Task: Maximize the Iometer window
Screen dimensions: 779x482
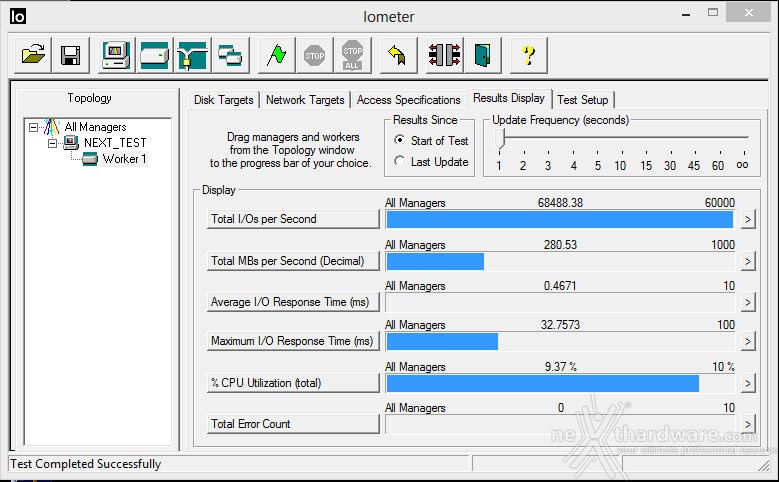Action: (713, 13)
